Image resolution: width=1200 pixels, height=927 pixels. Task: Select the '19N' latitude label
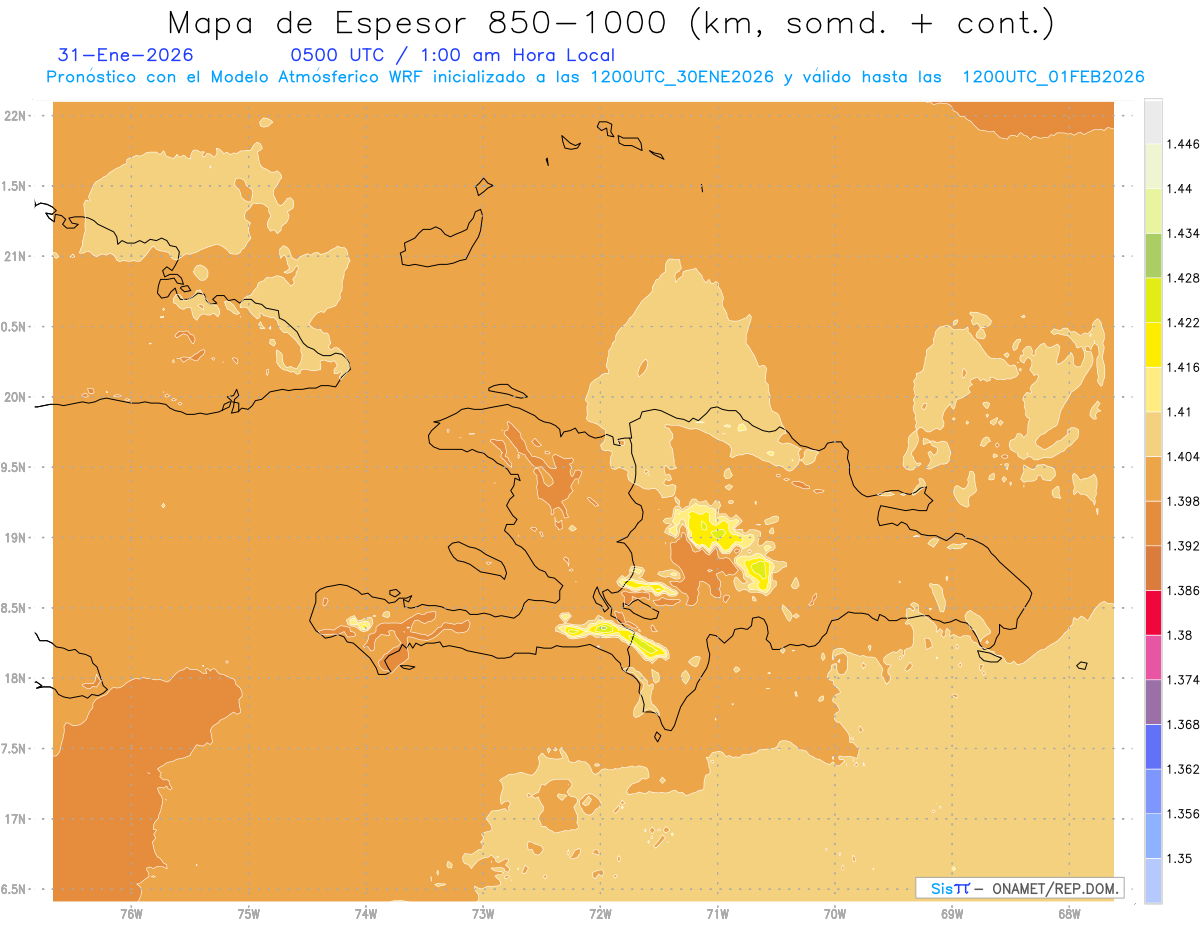coord(15,537)
